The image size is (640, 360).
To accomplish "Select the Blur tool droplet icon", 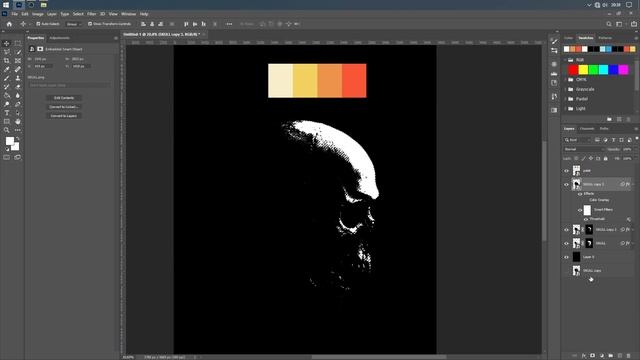I will [18, 96].
